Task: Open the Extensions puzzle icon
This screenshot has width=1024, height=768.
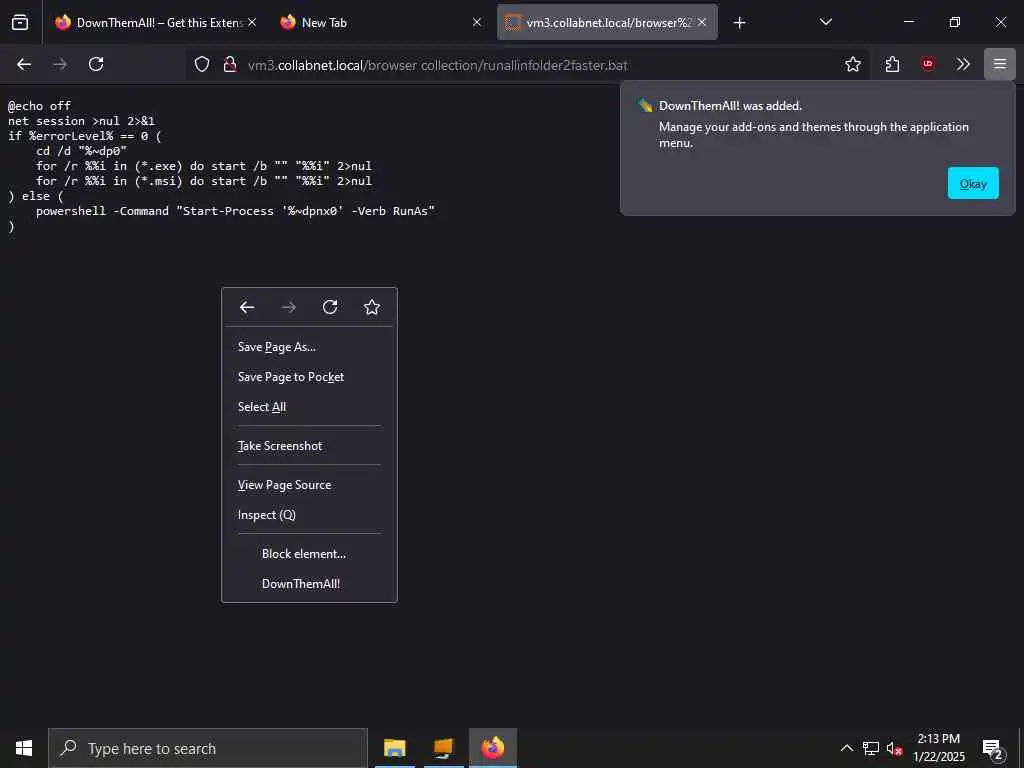Action: pyautogui.click(x=892, y=64)
